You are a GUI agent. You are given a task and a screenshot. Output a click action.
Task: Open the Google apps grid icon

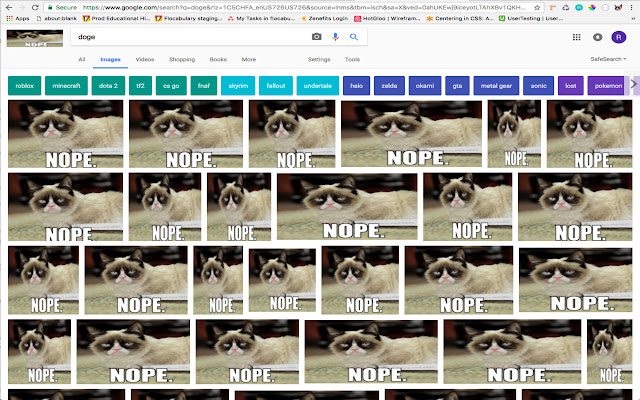[576, 37]
